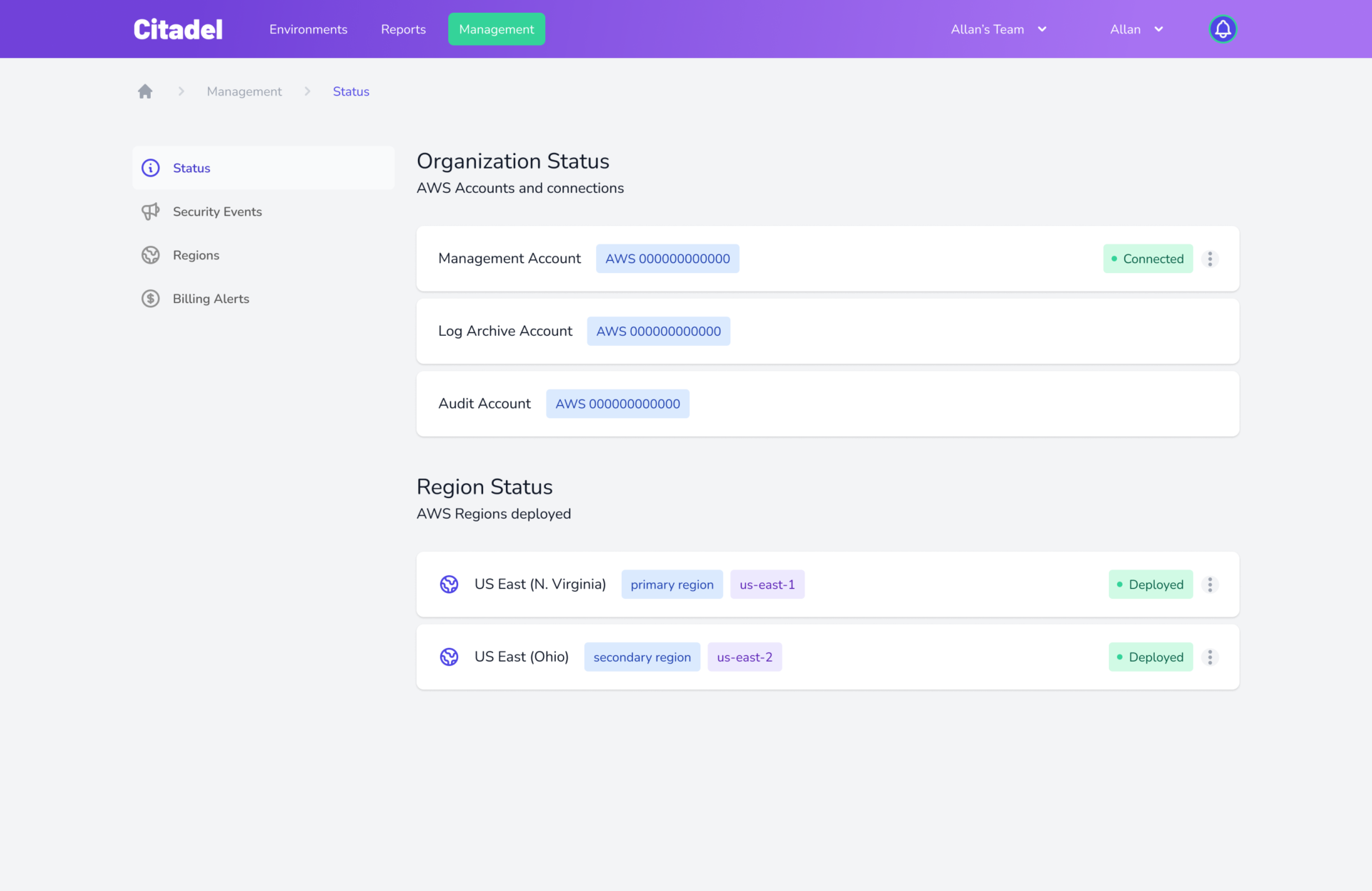The height and width of the screenshot is (891, 1372).
Task: Click the notification bell icon
Action: tap(1223, 29)
